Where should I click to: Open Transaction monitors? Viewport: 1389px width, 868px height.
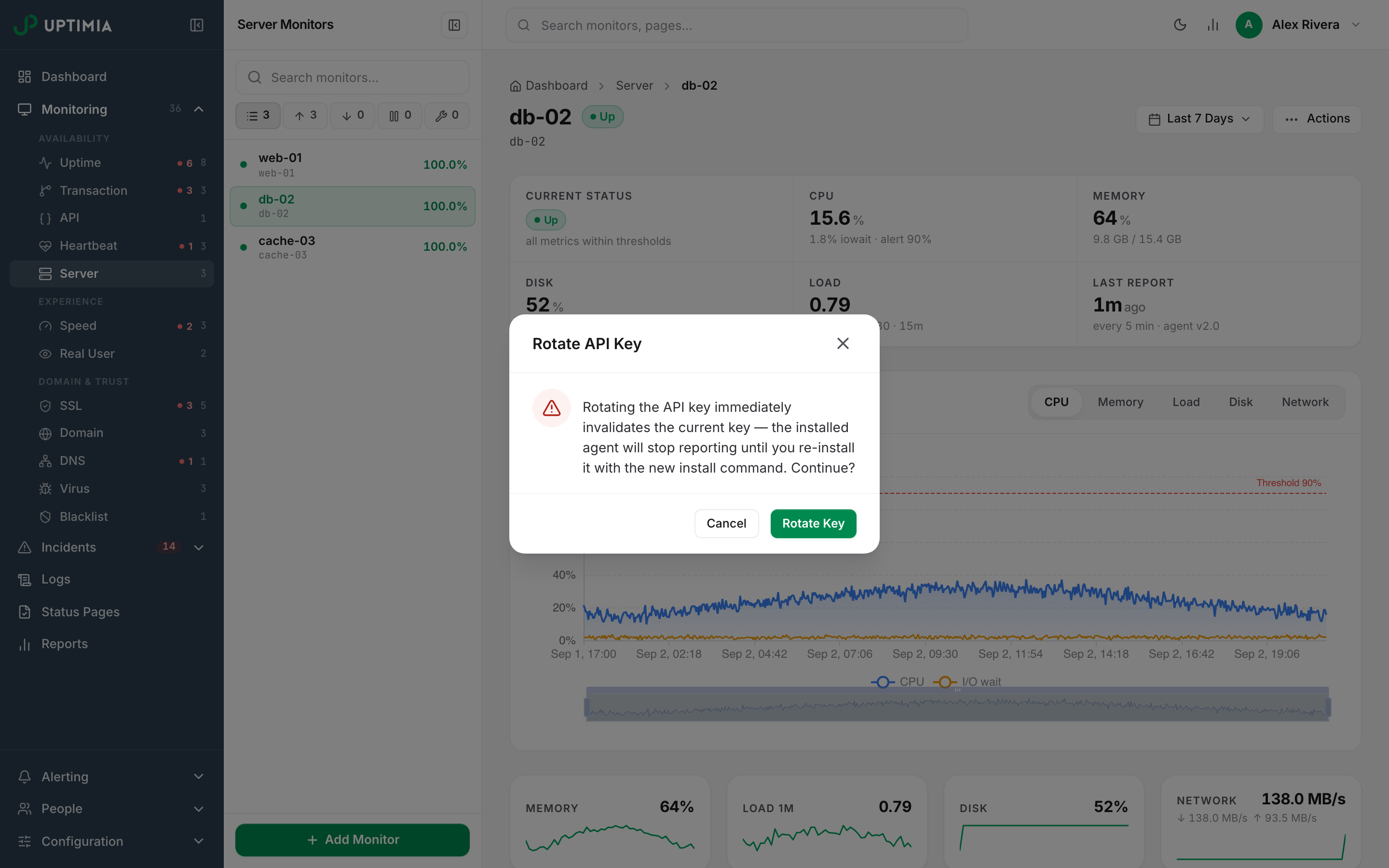112,190
